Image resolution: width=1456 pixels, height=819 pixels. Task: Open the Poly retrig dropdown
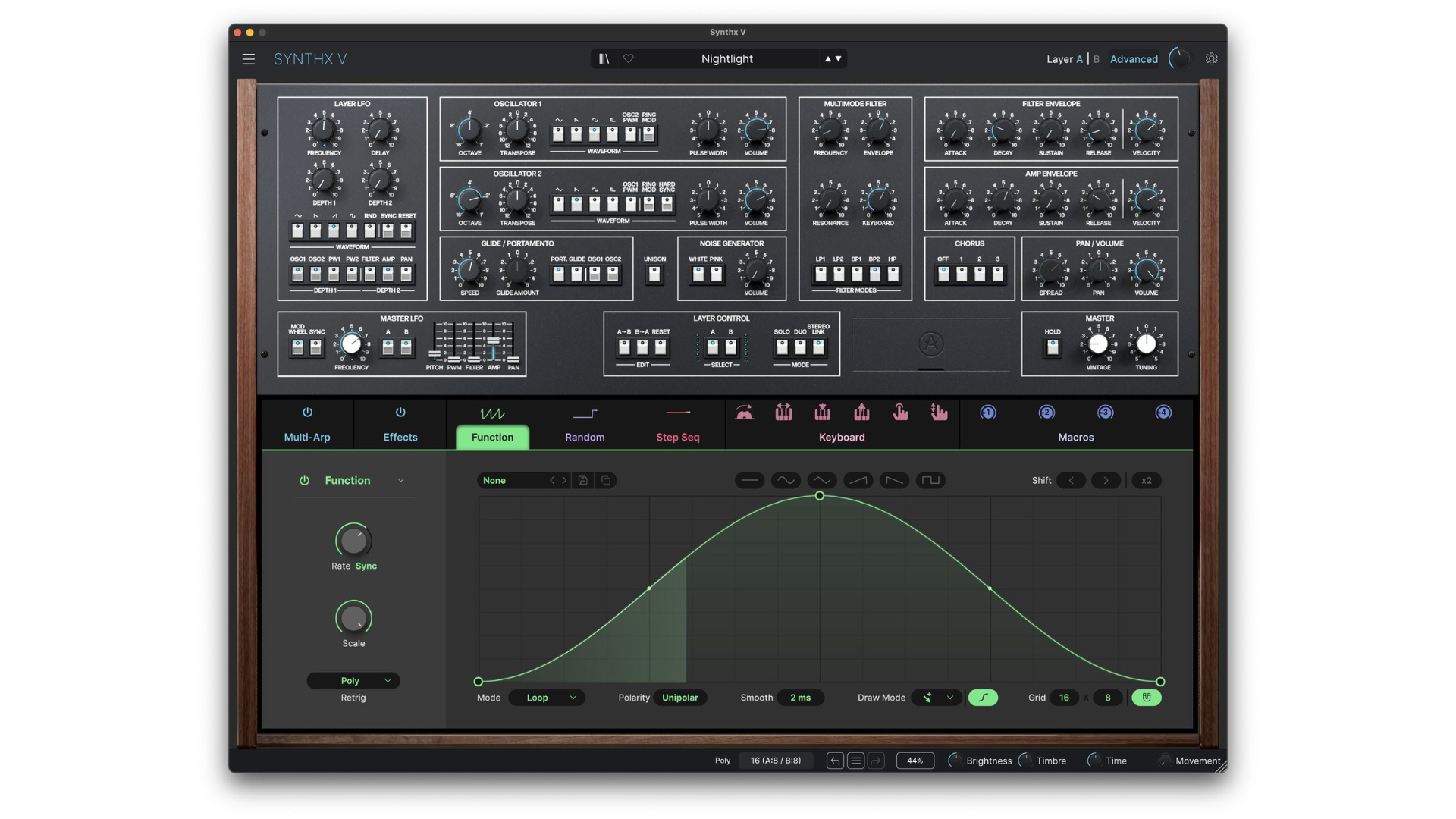pos(353,681)
